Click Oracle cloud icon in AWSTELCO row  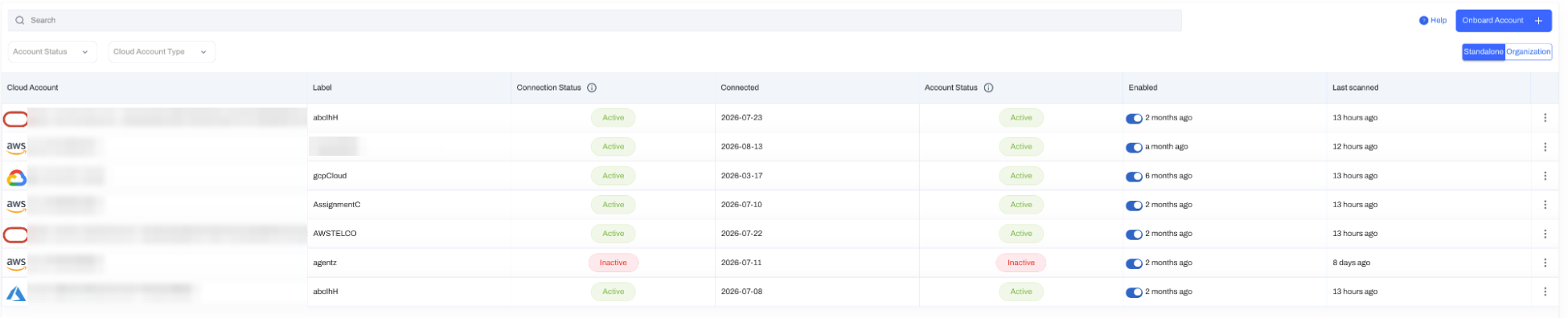coord(16,234)
